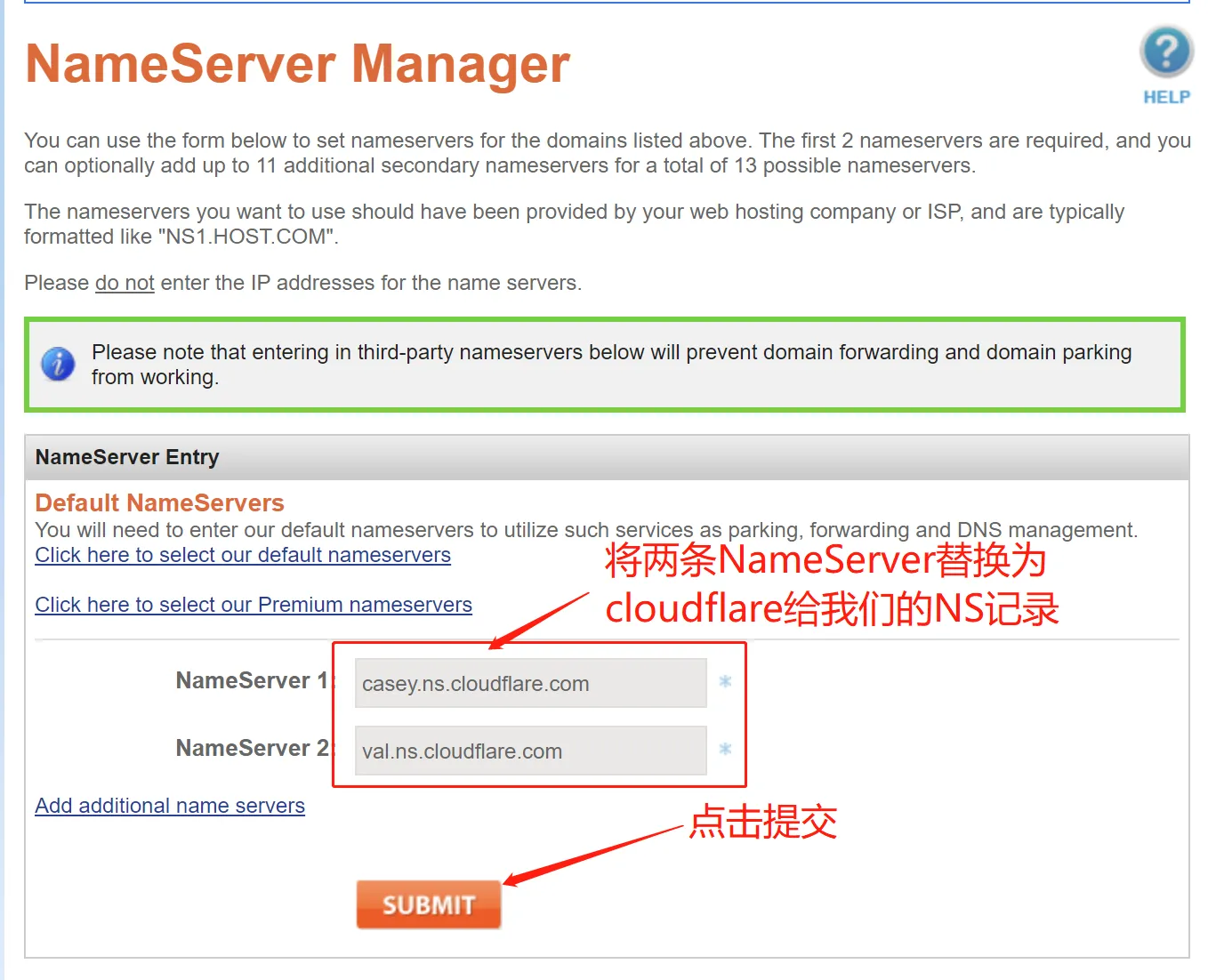This screenshot has width=1208, height=980.
Task: Click the asterisk icon beside NameServer 2 field
Action: 725,750
